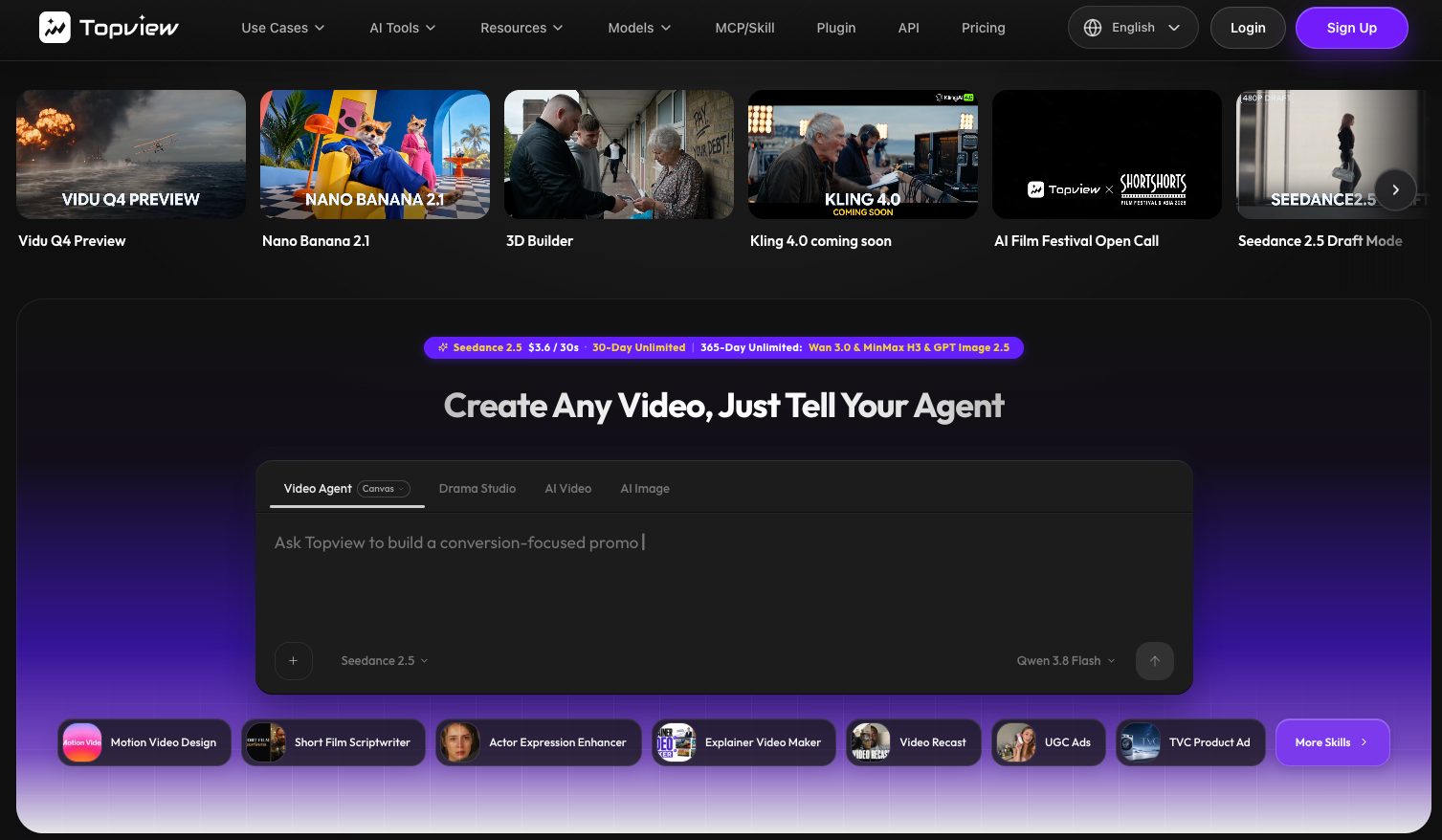Click the globe language icon
This screenshot has width=1442, height=840.
pos(1093,28)
